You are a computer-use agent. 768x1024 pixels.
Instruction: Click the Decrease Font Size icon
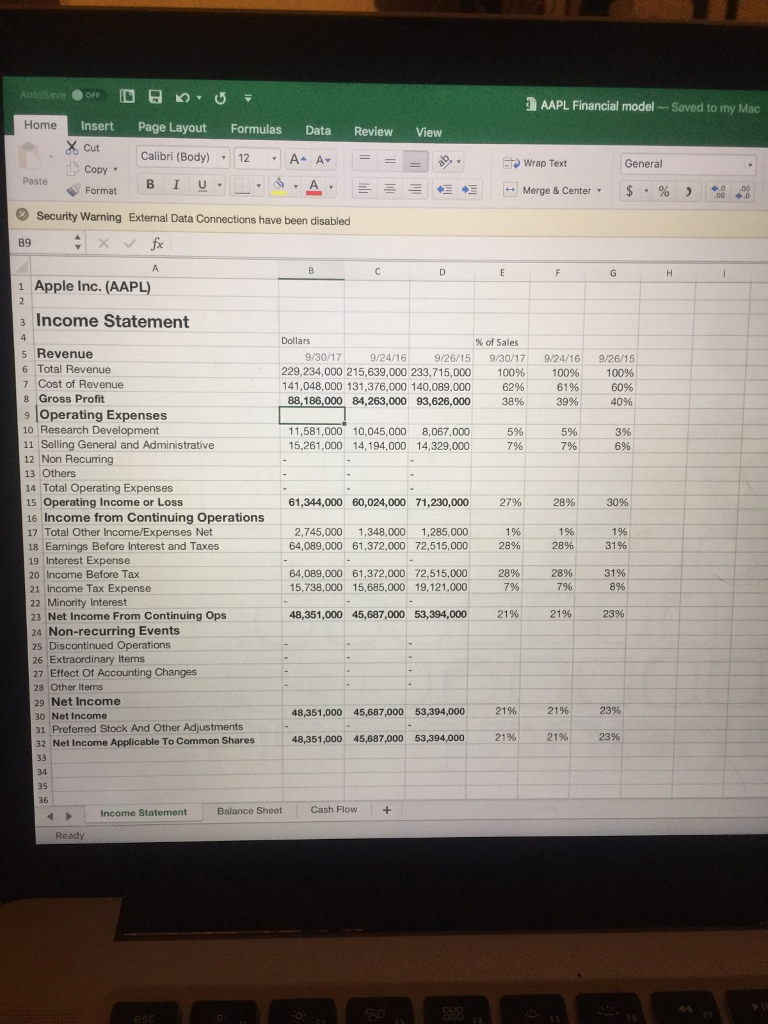323,159
